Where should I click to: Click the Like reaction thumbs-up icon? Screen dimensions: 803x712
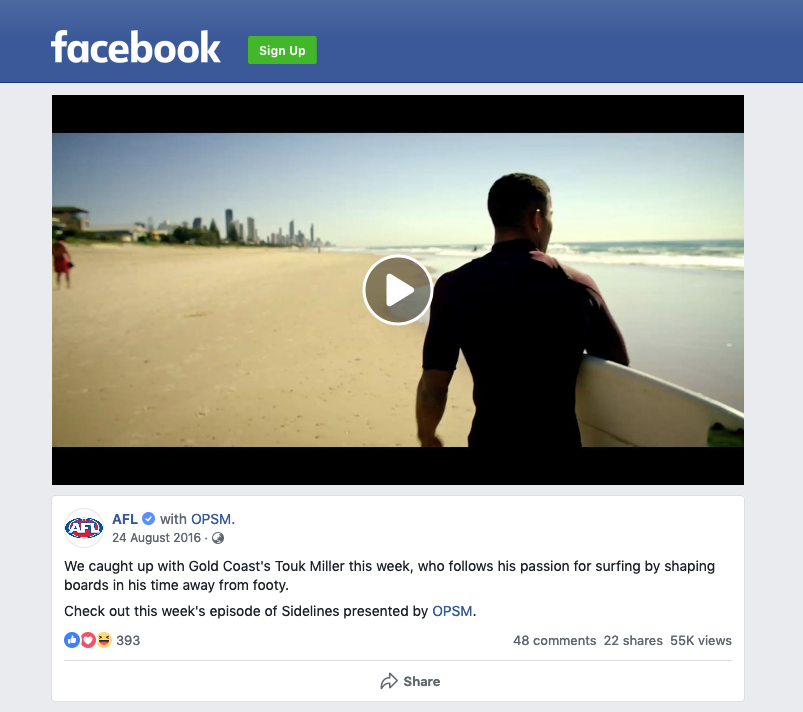point(72,640)
